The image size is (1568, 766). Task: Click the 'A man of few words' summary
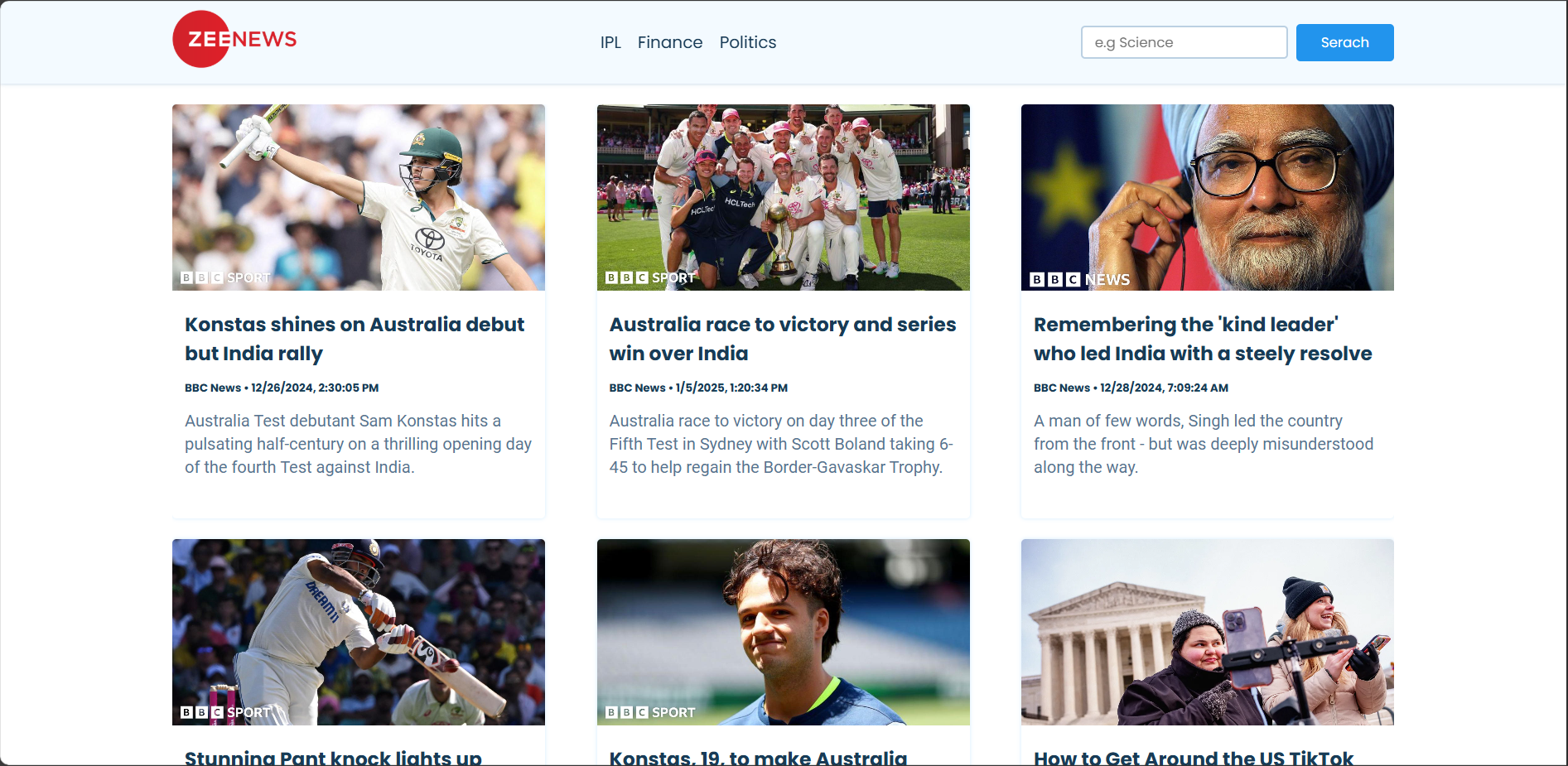(x=1204, y=444)
